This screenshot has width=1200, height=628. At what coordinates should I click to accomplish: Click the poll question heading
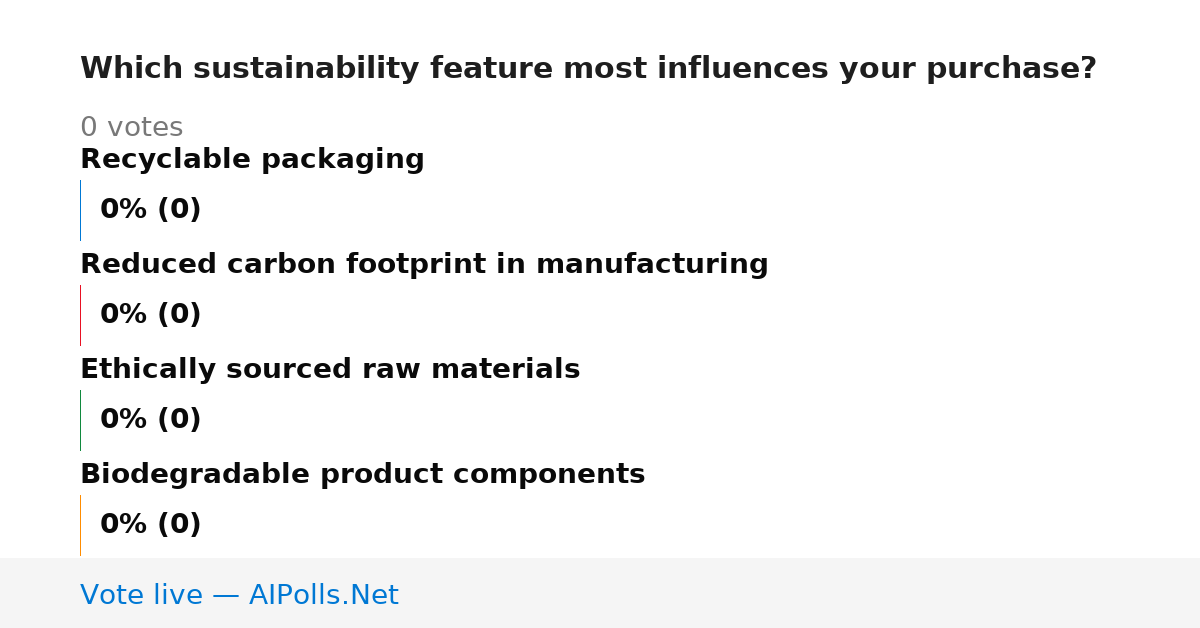[x=588, y=69]
